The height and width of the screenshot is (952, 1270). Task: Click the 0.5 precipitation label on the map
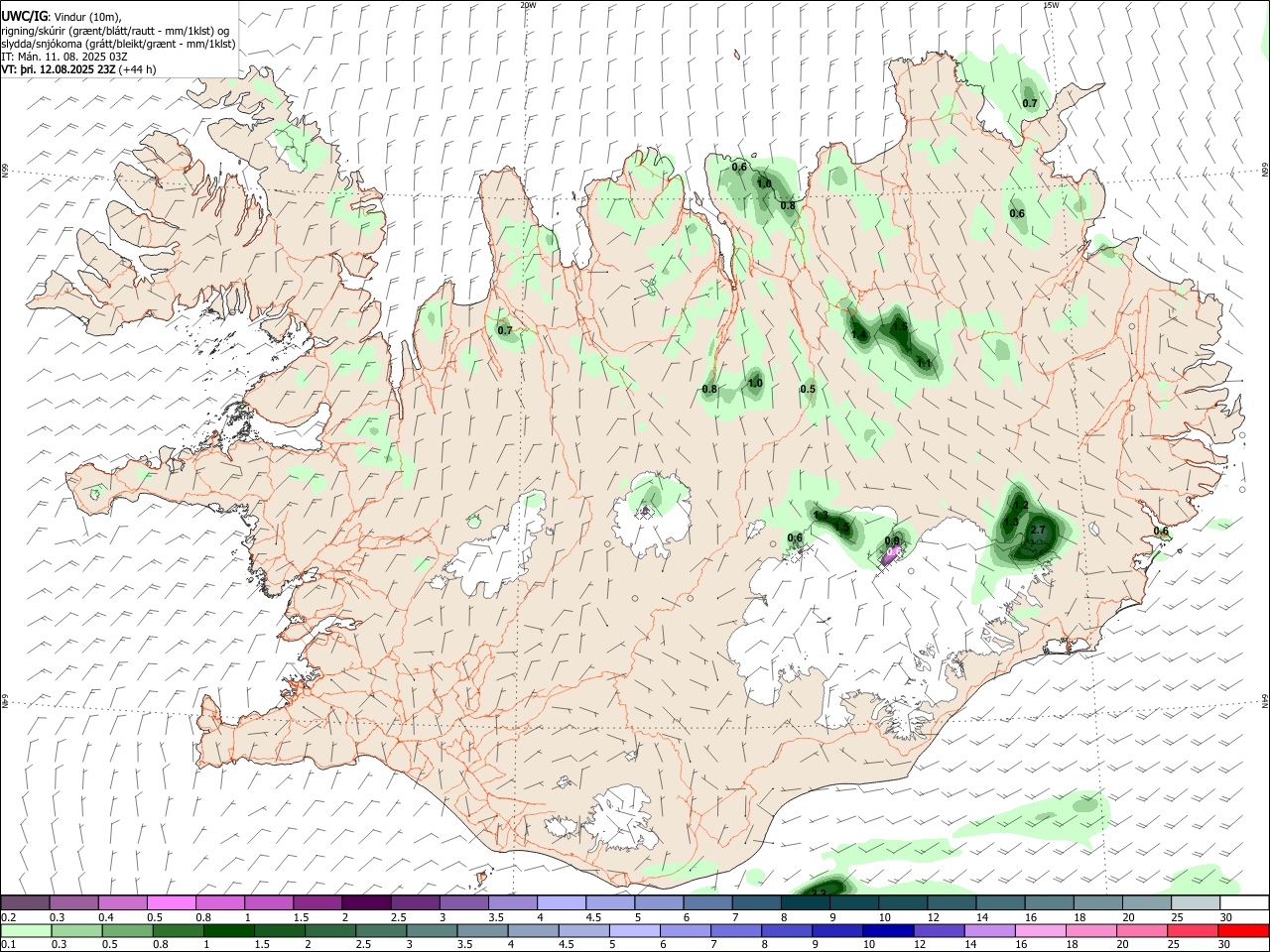(x=808, y=389)
